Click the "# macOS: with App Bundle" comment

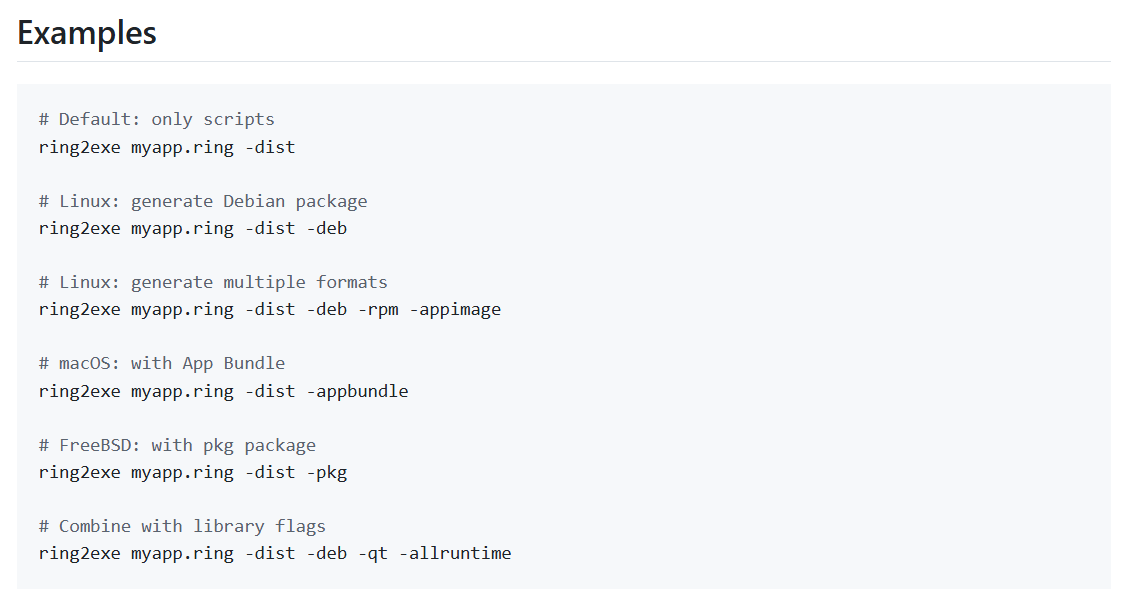[161, 363]
